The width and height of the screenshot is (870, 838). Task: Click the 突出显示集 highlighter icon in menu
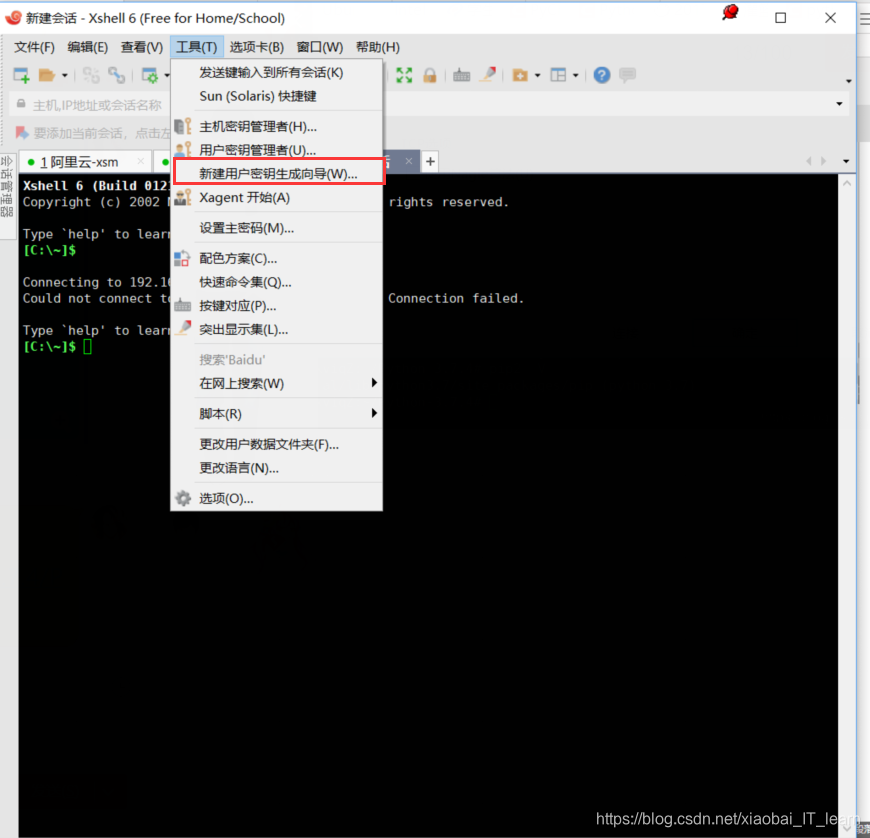coord(183,329)
